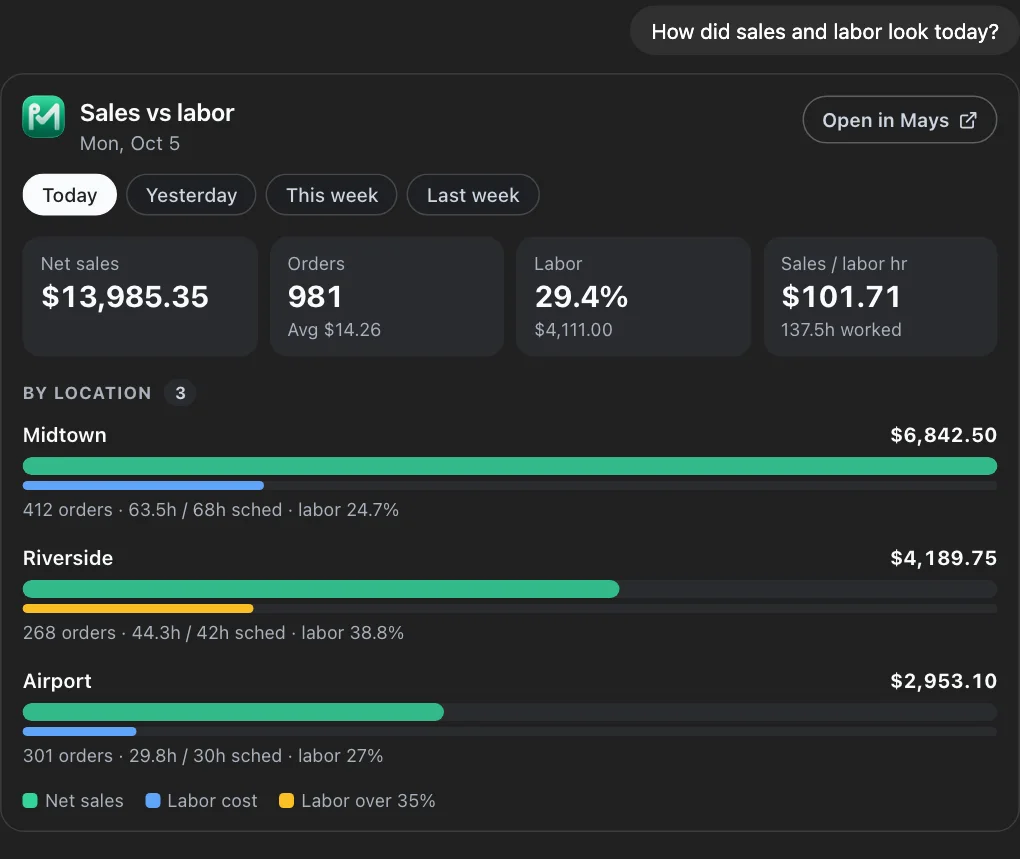
Task: Click the 'Net sales' legend label
Action: click(x=84, y=800)
